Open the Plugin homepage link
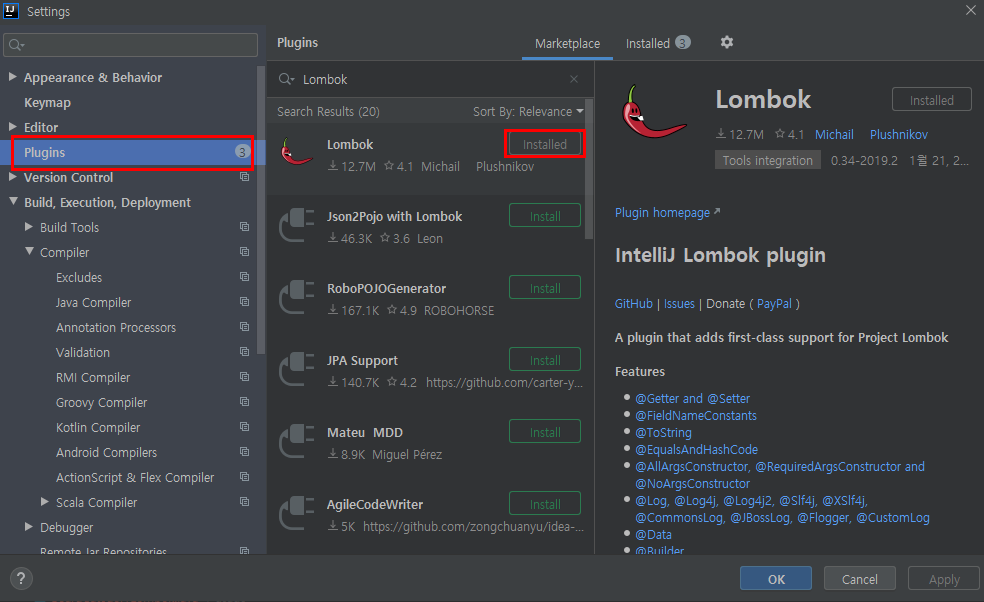The image size is (984, 602). (667, 213)
